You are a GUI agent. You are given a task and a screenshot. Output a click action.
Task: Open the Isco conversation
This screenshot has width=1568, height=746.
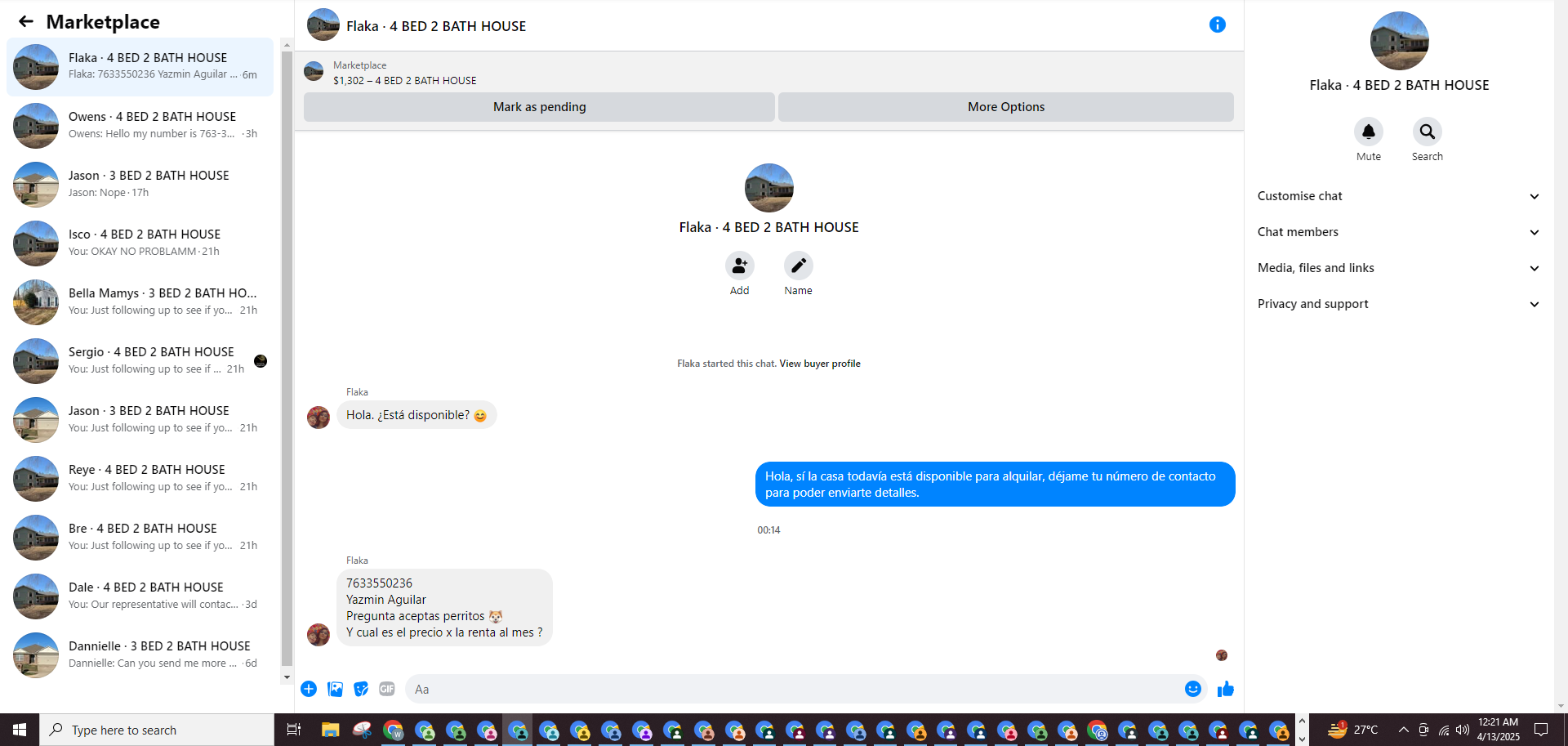(x=140, y=243)
